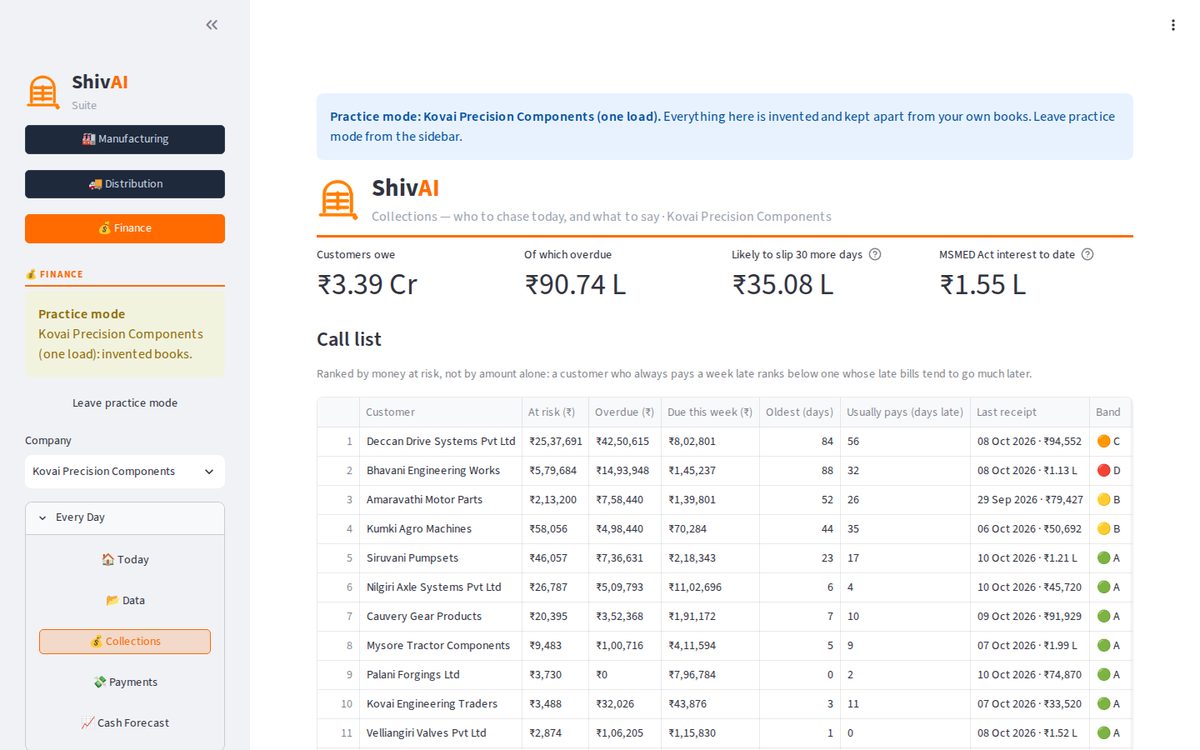The width and height of the screenshot is (1200, 750).
Task: Sort by Due this week column
Action: pyautogui.click(x=709, y=412)
